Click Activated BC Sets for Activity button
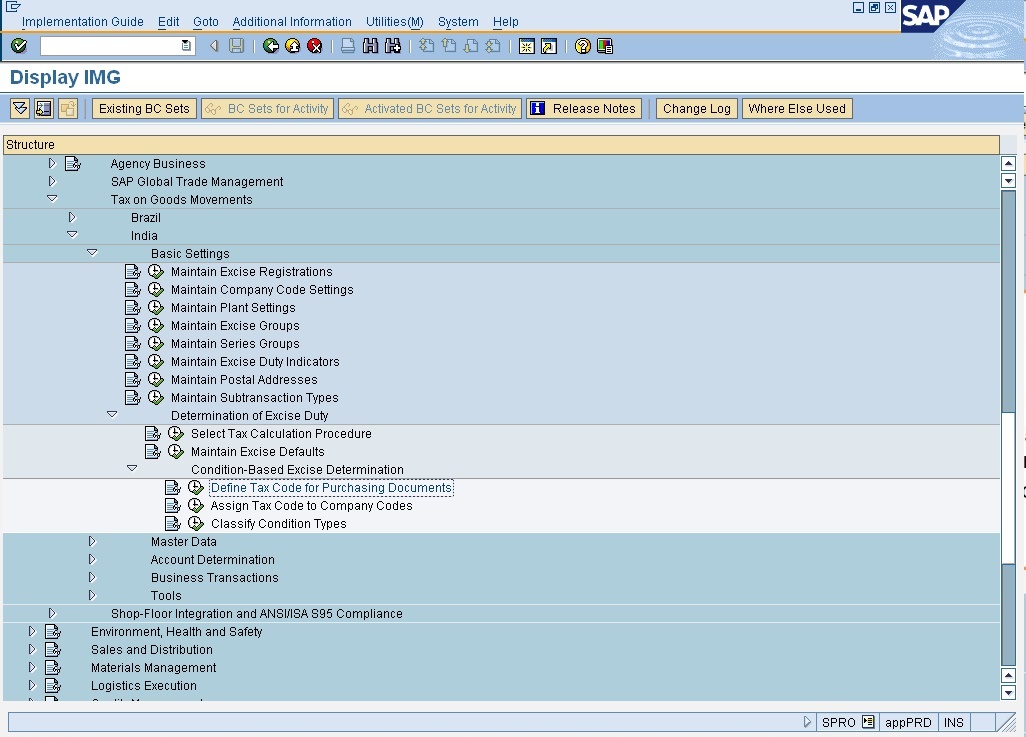The image size is (1026, 737). point(430,109)
